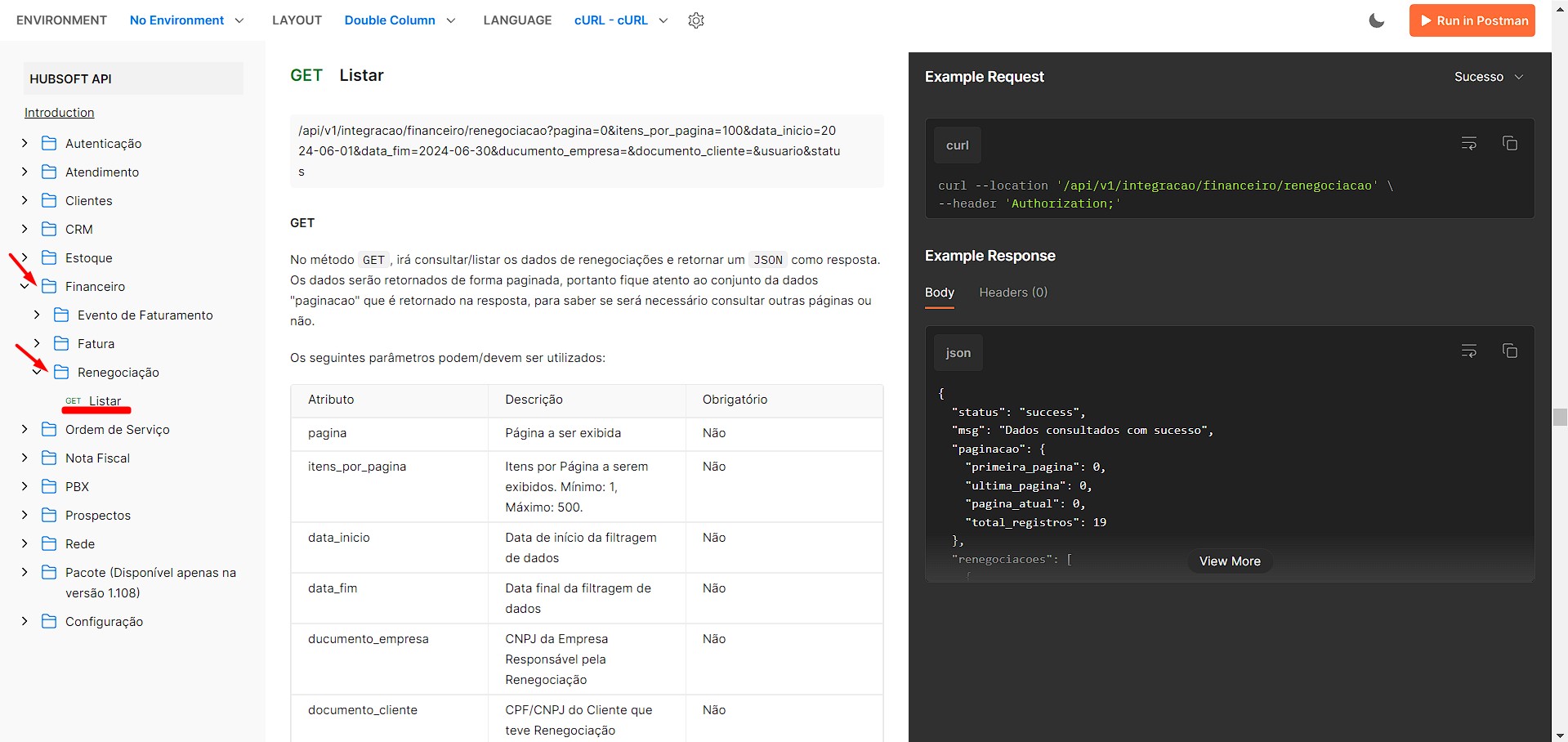This screenshot has height=742, width=1568.
Task: Expand the Pacote folder chevron
Action: click(x=25, y=572)
